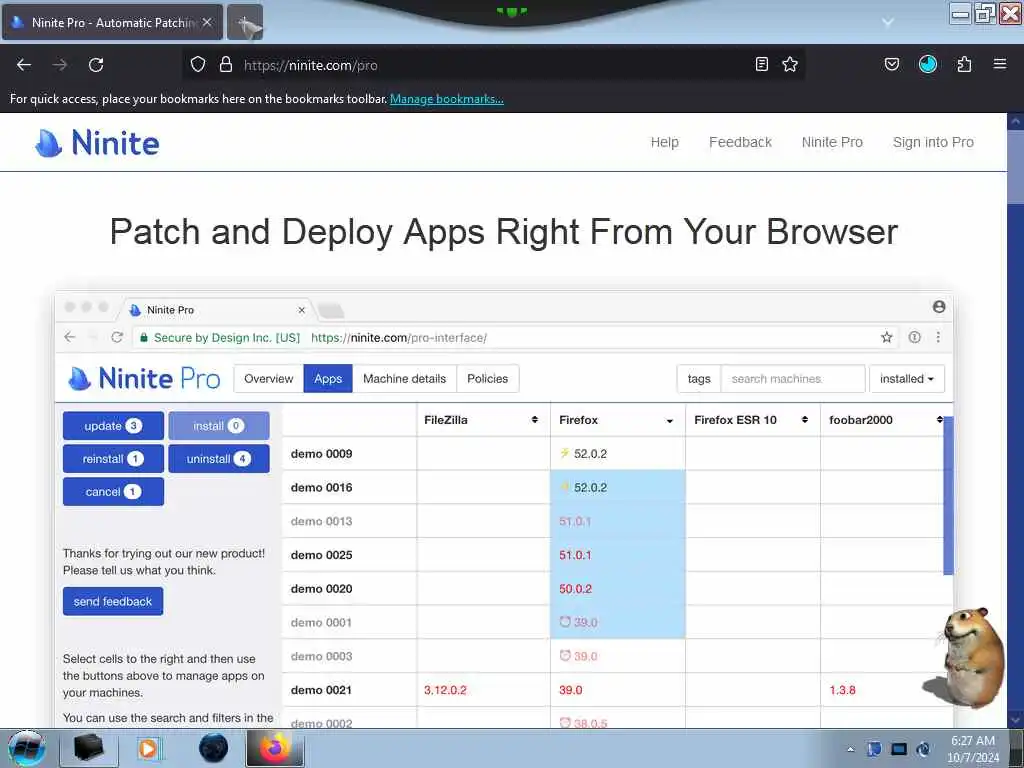Click the update 3 button
The width and height of the screenshot is (1024, 768).
click(x=113, y=426)
